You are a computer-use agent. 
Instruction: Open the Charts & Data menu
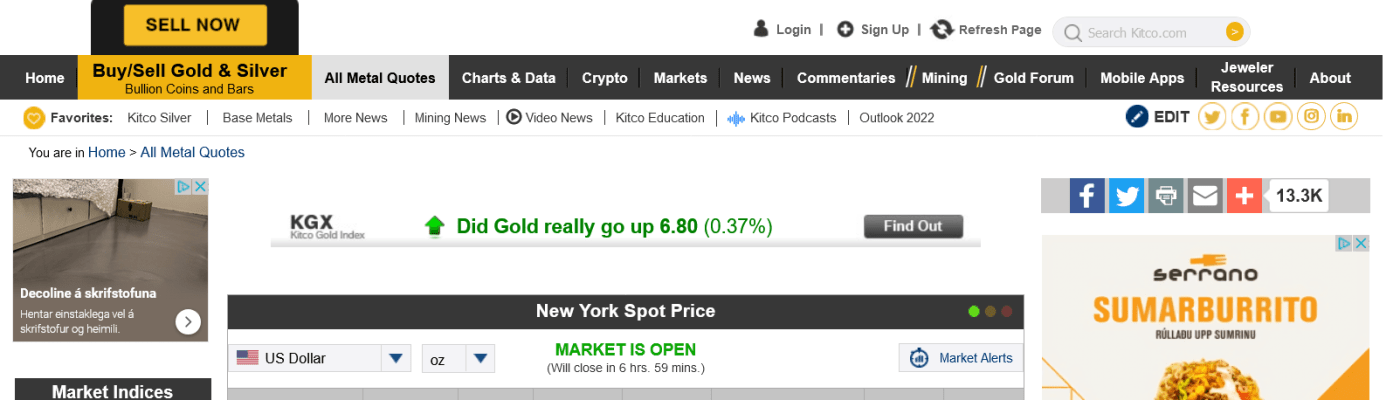click(508, 78)
